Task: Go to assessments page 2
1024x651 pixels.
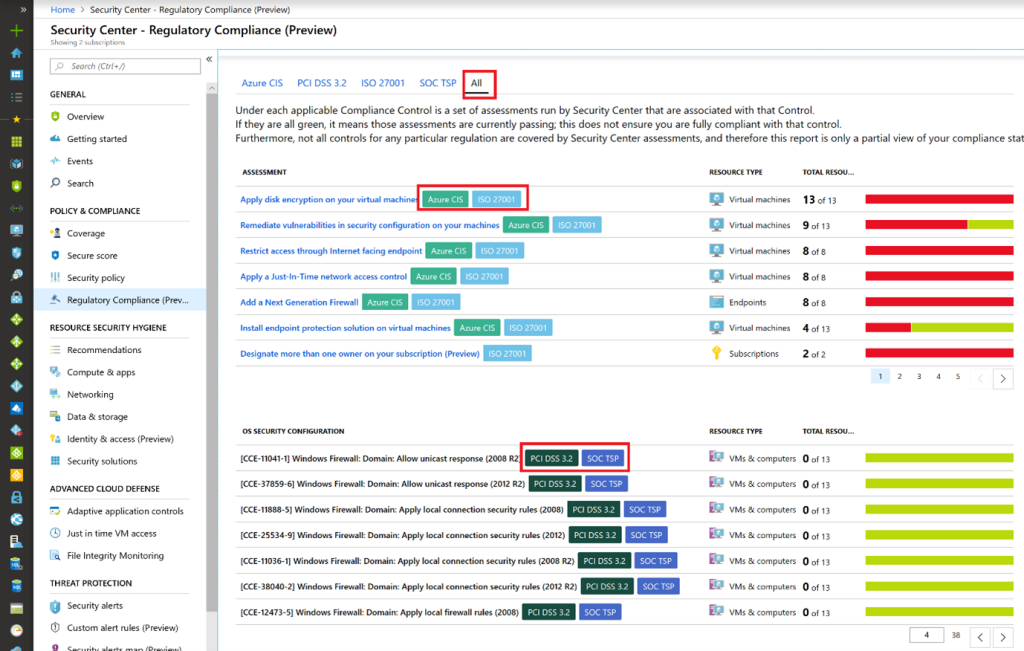Action: coord(899,376)
